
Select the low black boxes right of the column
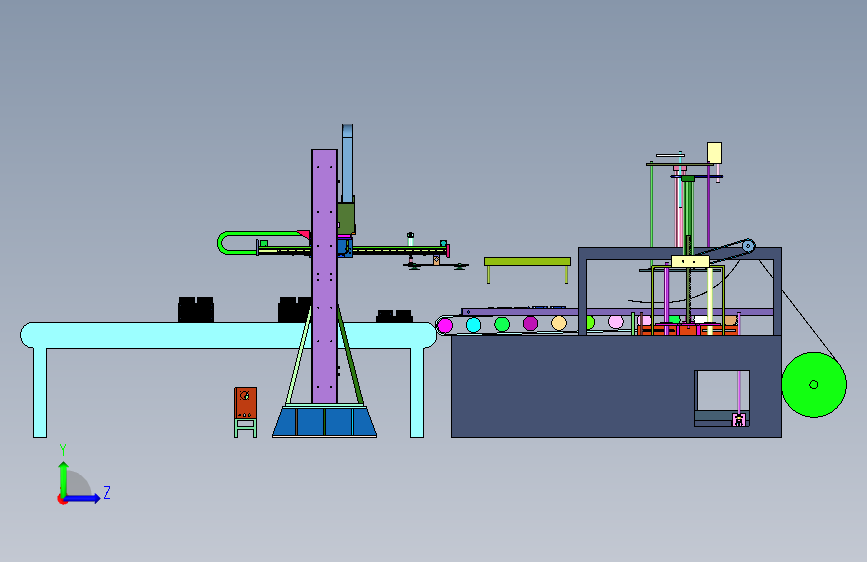point(394,316)
